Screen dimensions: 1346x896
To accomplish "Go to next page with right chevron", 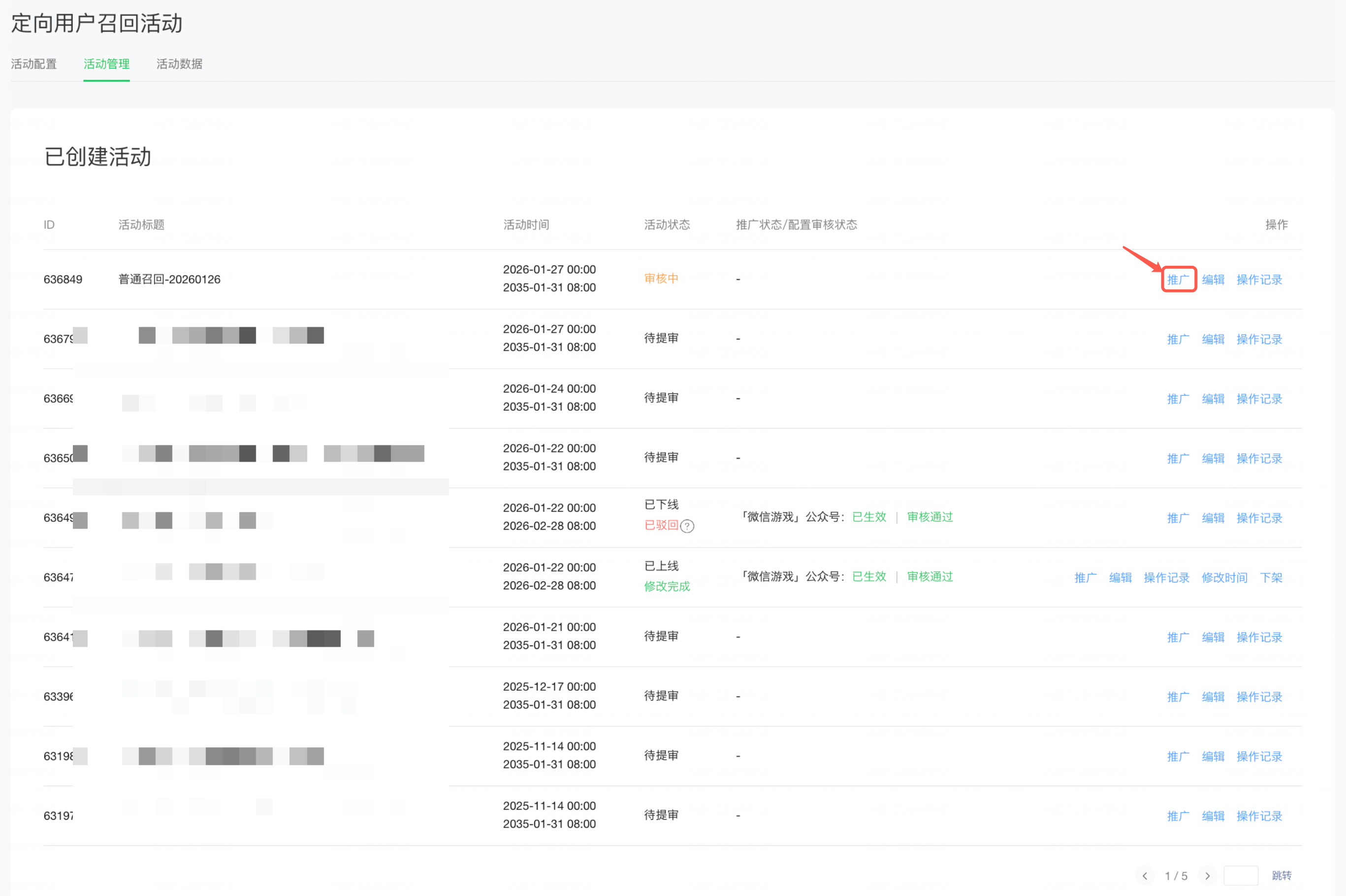I will [x=1207, y=875].
